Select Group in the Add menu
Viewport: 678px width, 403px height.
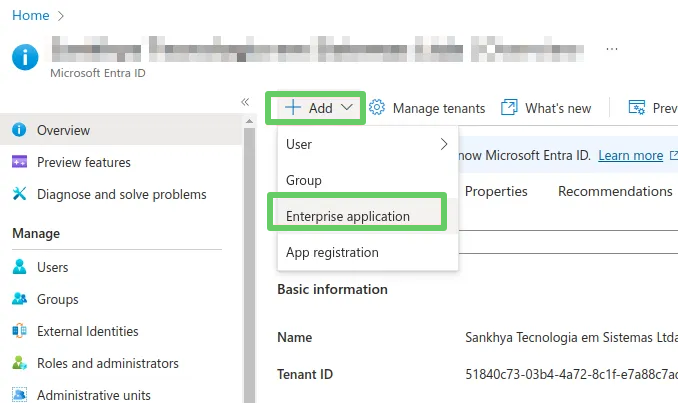[368, 180]
